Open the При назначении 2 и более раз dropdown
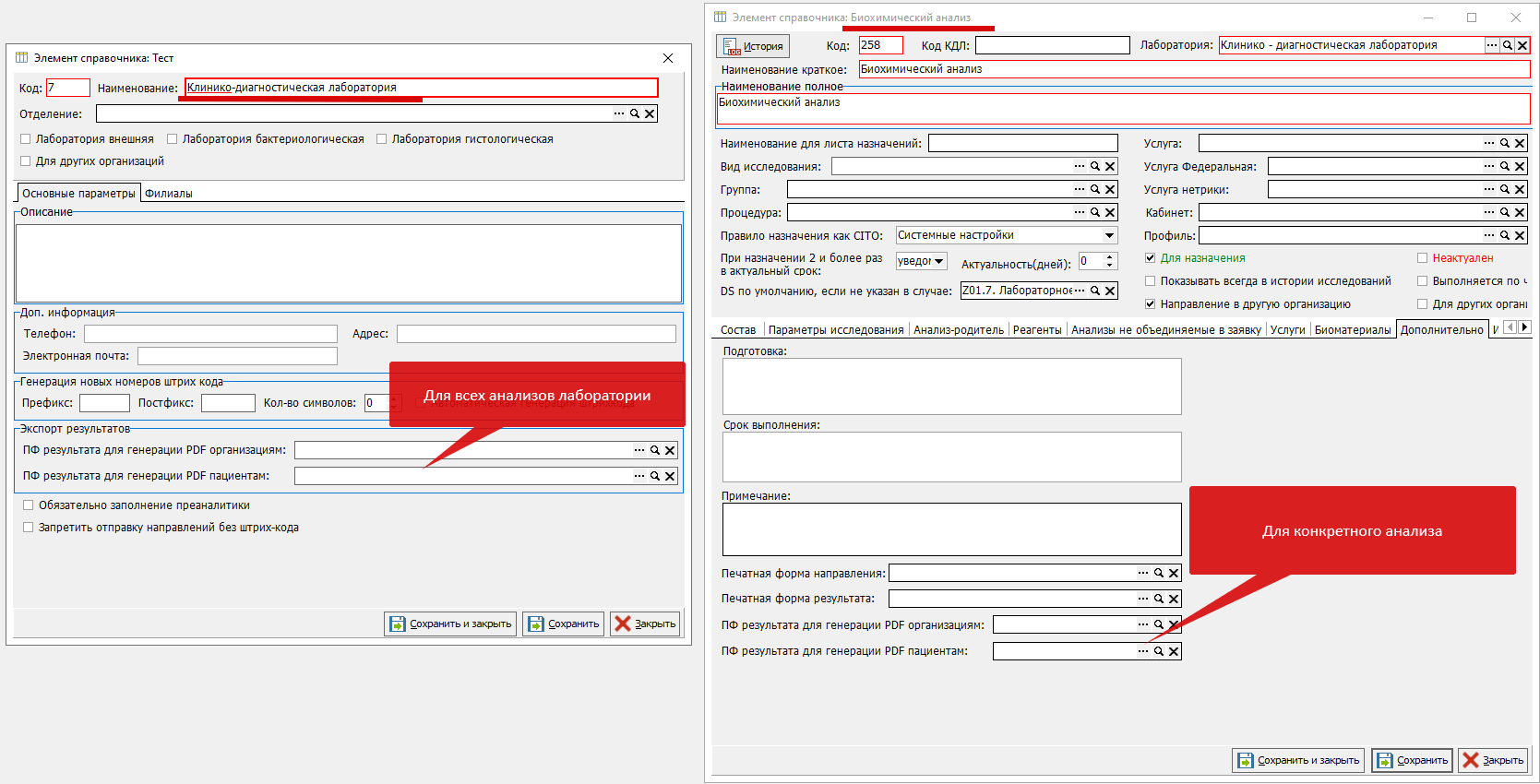The height and width of the screenshot is (784, 1540). tap(939, 261)
